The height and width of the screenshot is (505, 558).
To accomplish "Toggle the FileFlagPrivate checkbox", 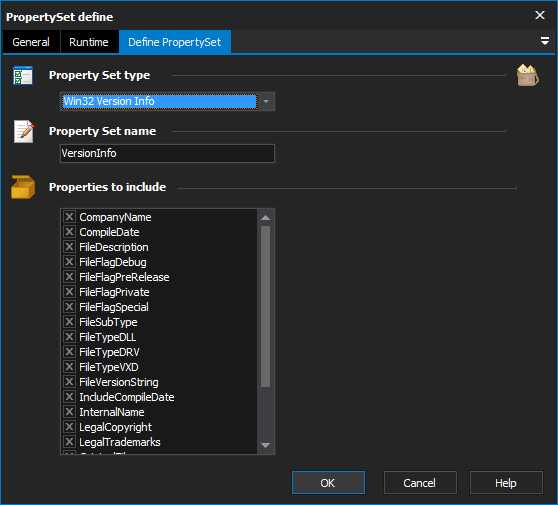I will pos(69,291).
